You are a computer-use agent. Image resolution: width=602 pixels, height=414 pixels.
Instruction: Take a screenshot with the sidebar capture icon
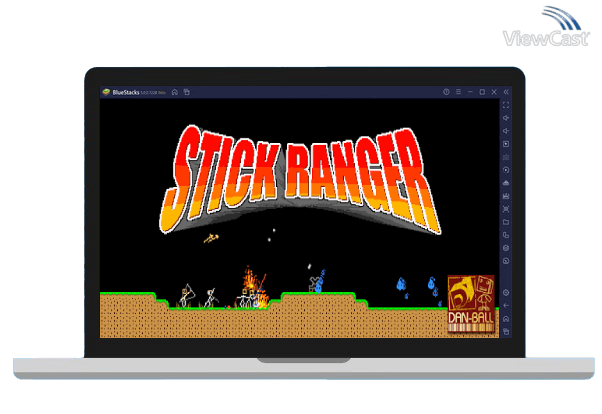coord(506,209)
